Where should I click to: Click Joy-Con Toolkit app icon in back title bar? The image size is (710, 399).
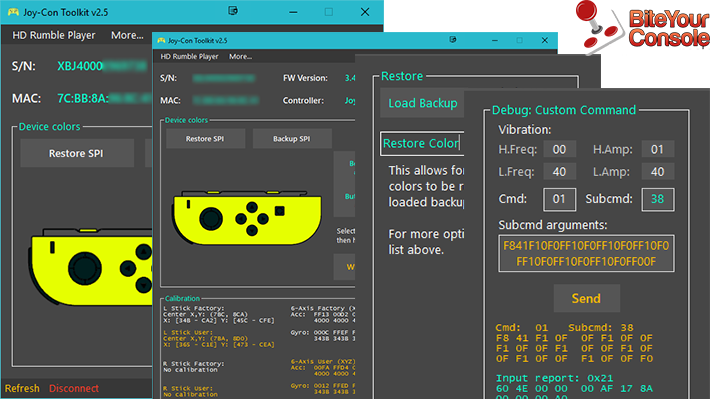[13, 12]
